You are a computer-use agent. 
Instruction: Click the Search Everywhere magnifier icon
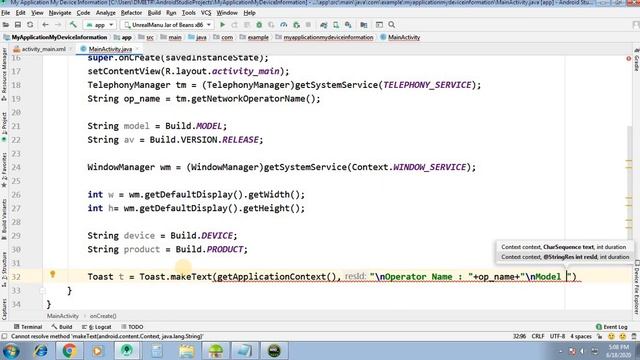(391, 25)
